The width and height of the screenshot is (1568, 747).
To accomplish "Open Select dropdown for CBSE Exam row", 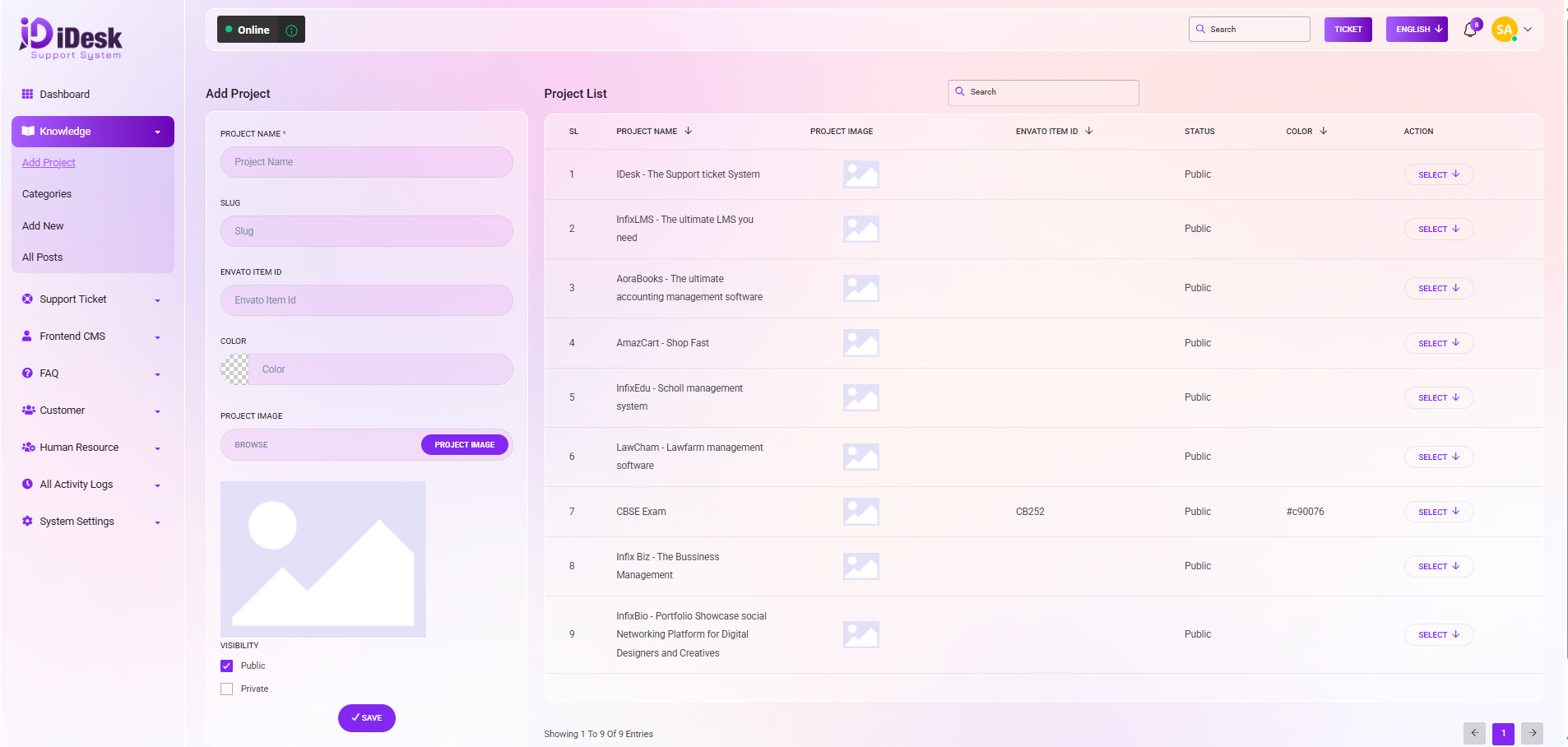I will tap(1438, 512).
